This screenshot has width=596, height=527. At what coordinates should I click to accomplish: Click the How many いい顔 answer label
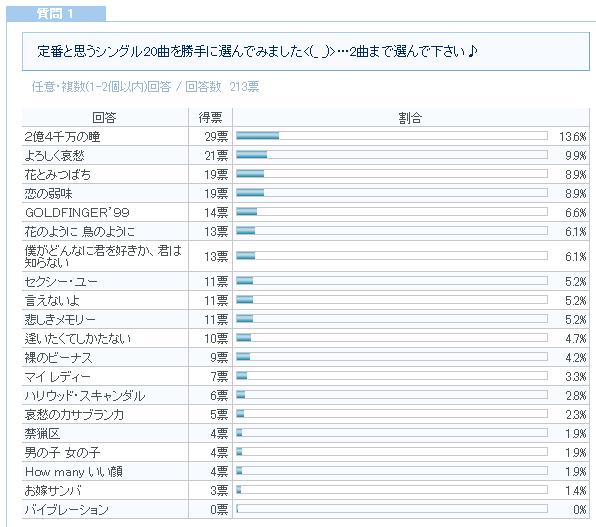pyautogui.click(x=74, y=472)
